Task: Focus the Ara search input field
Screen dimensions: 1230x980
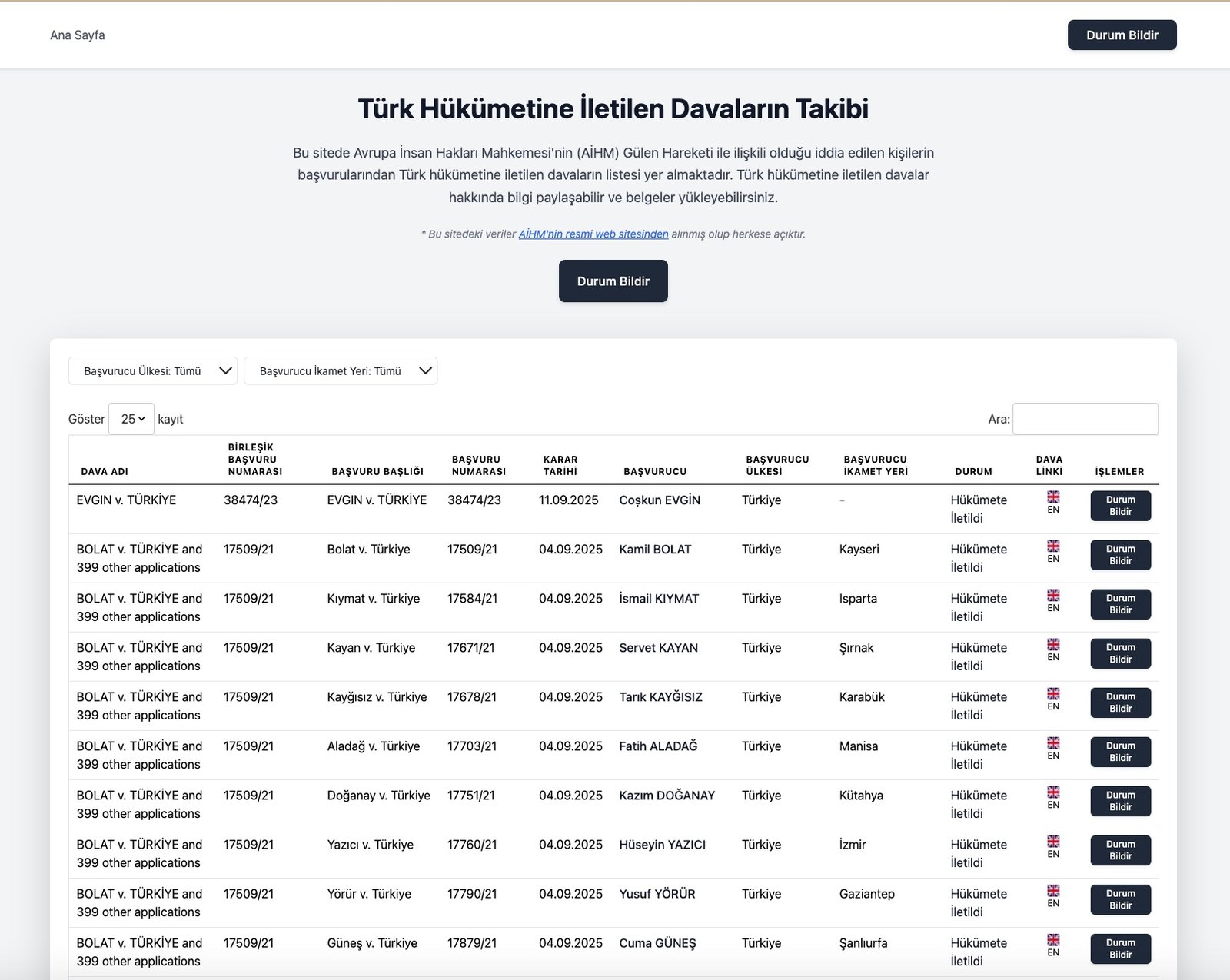Action: click(1085, 419)
